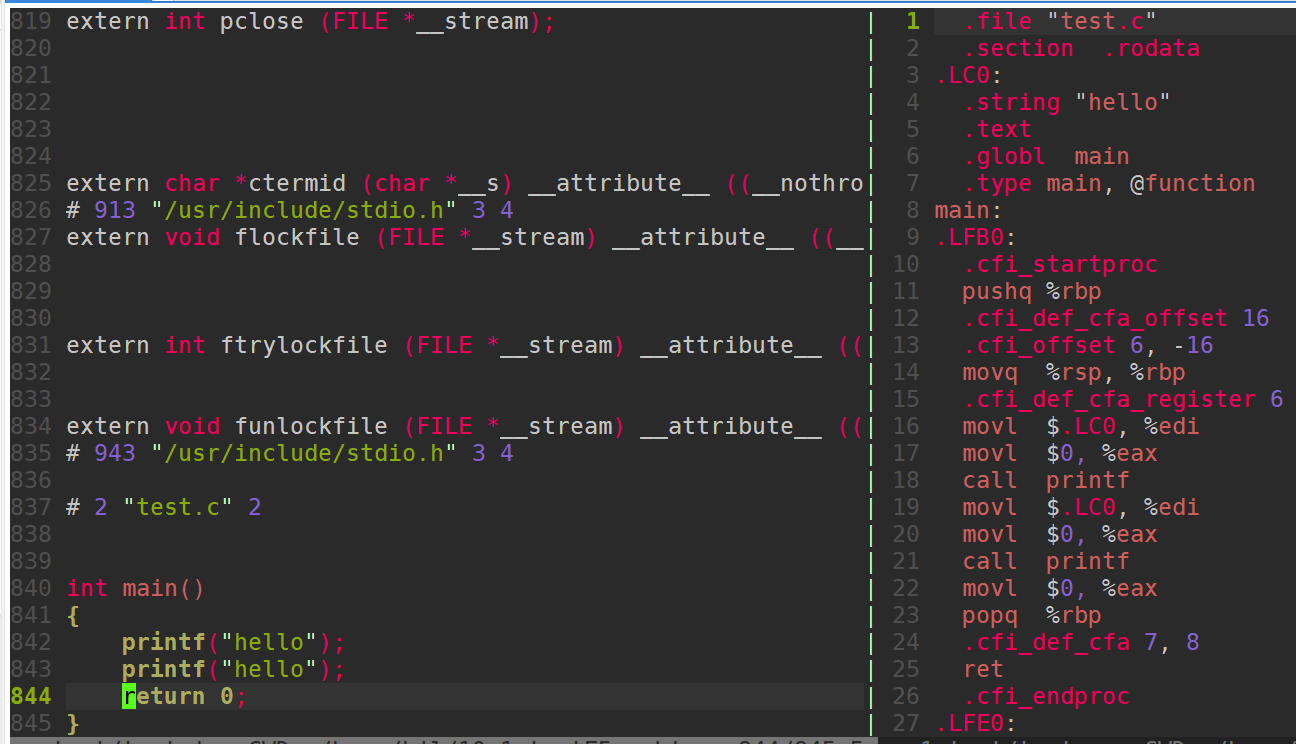
Task: Click the '.cfi_startproc' directive
Action: pos(1060,264)
